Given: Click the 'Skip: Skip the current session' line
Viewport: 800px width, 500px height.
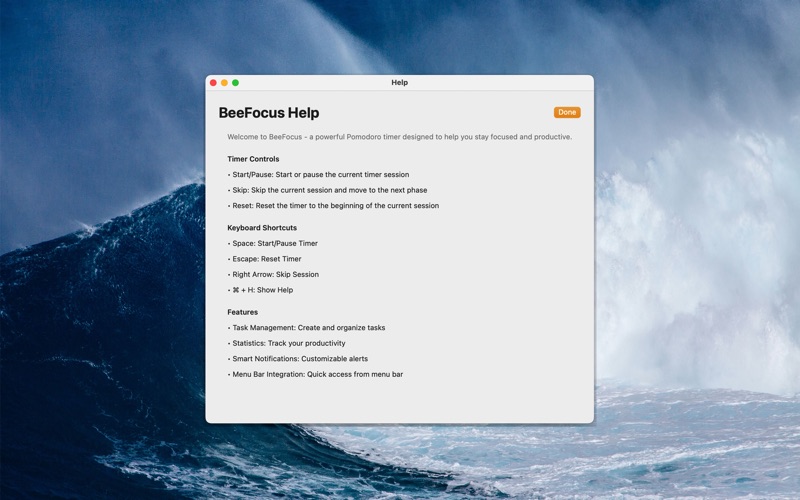Looking at the screenshot, I should (x=328, y=190).
